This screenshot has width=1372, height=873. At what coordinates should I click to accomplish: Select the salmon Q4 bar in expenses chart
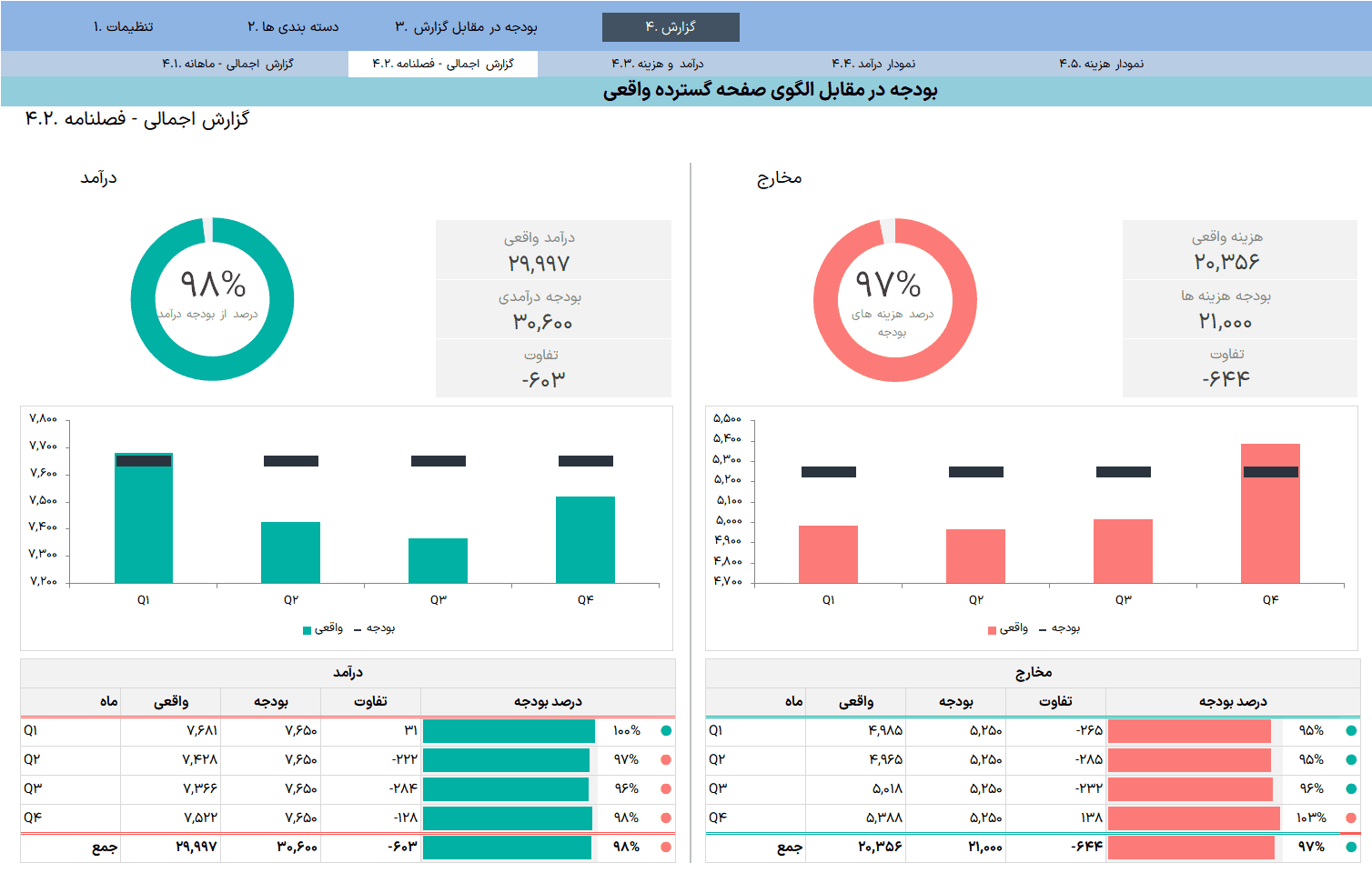point(1270,514)
